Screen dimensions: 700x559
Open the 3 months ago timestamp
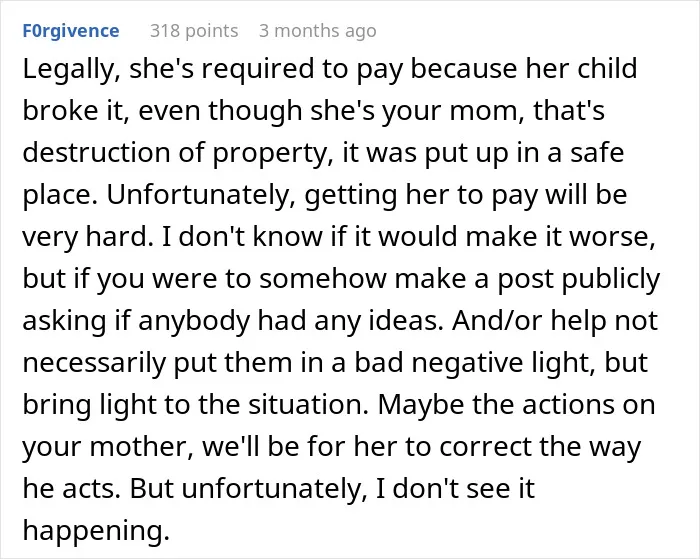317,31
